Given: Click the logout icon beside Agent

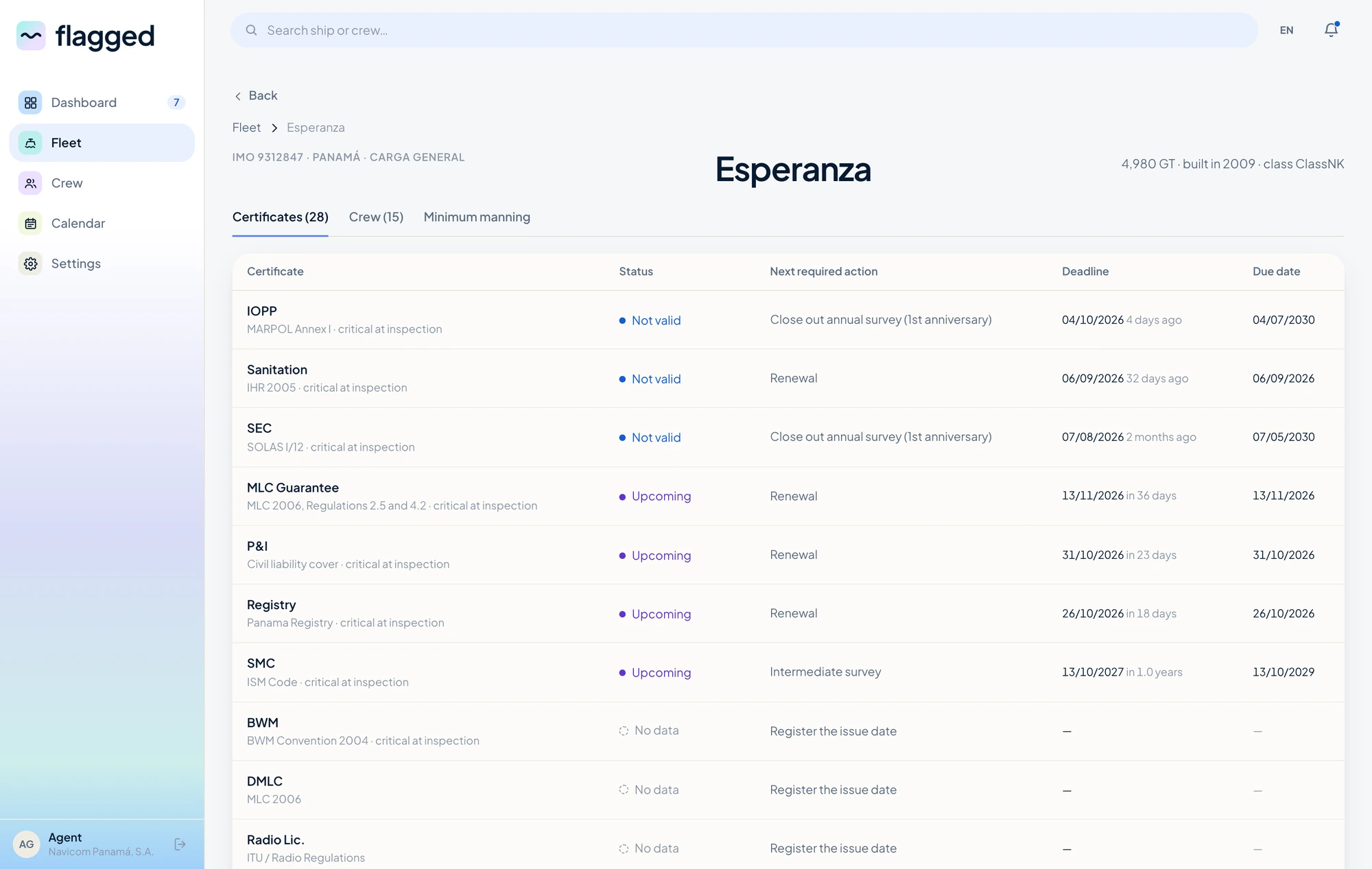Looking at the screenshot, I should [180, 844].
